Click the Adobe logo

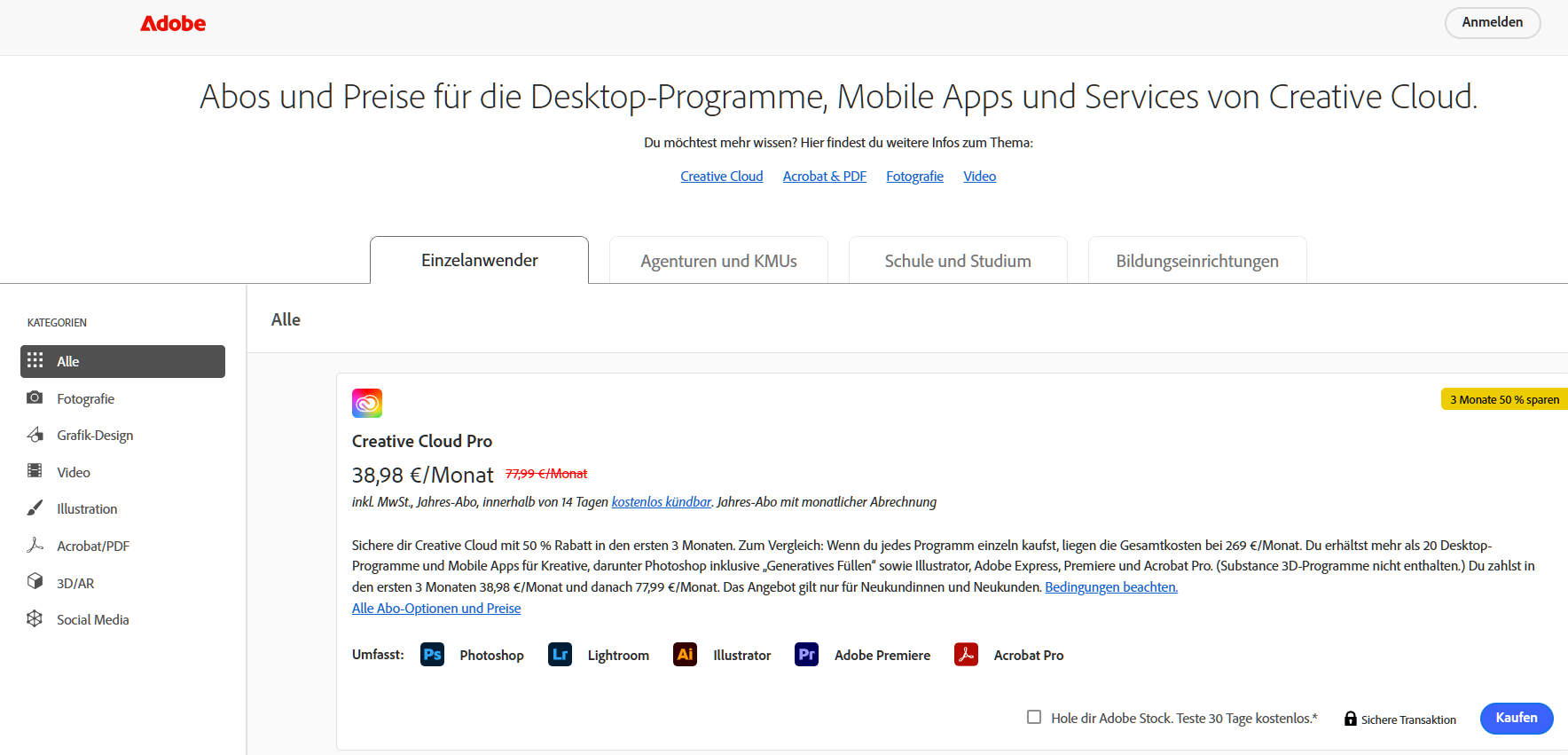[173, 24]
